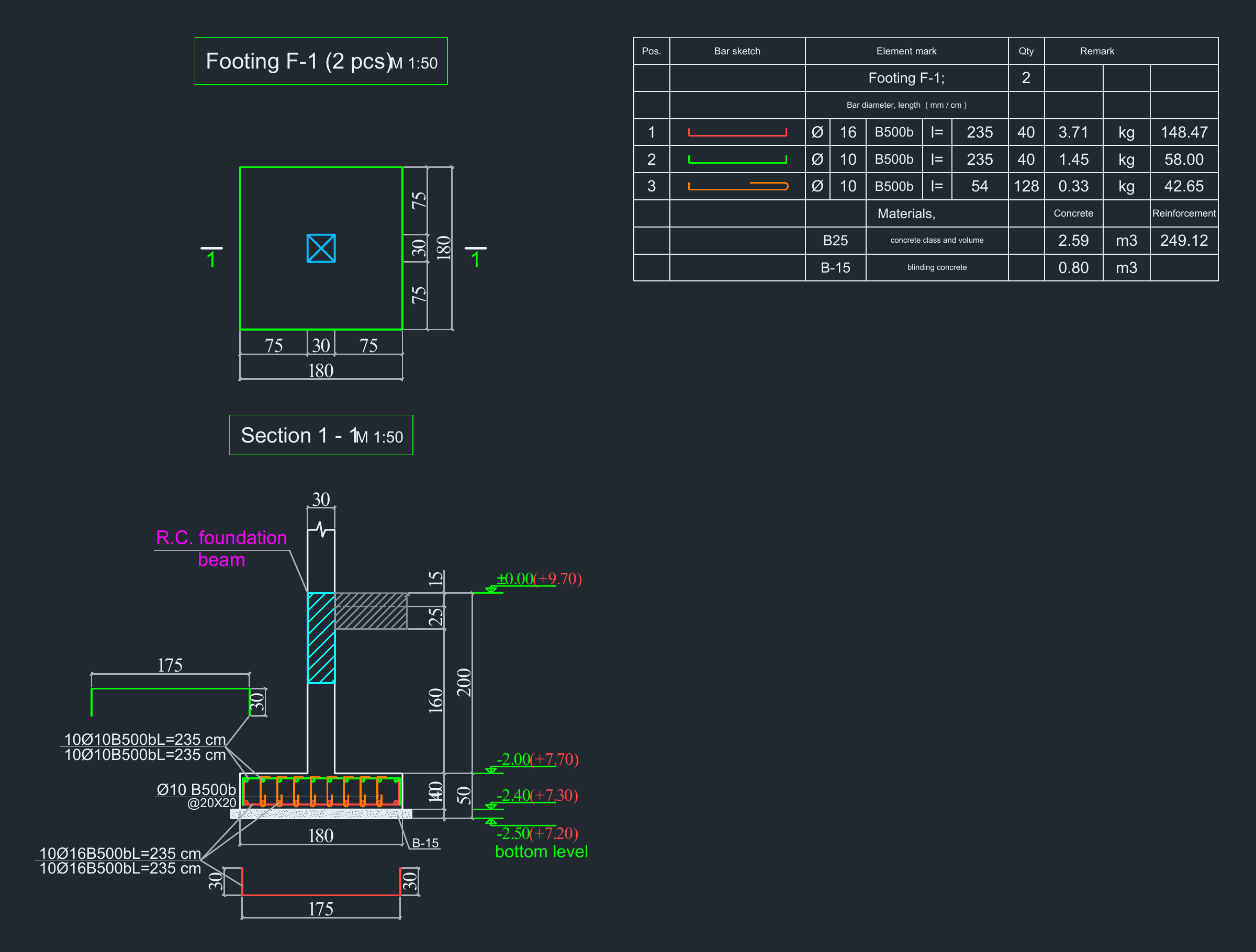1256x952 pixels.
Task: Select the '@20X20' spacing note
Action: click(x=211, y=803)
